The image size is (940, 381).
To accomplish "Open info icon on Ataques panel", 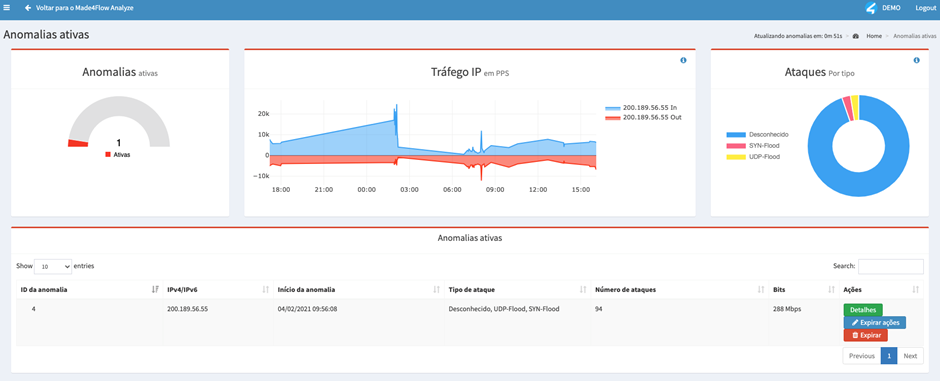I will coord(916,61).
